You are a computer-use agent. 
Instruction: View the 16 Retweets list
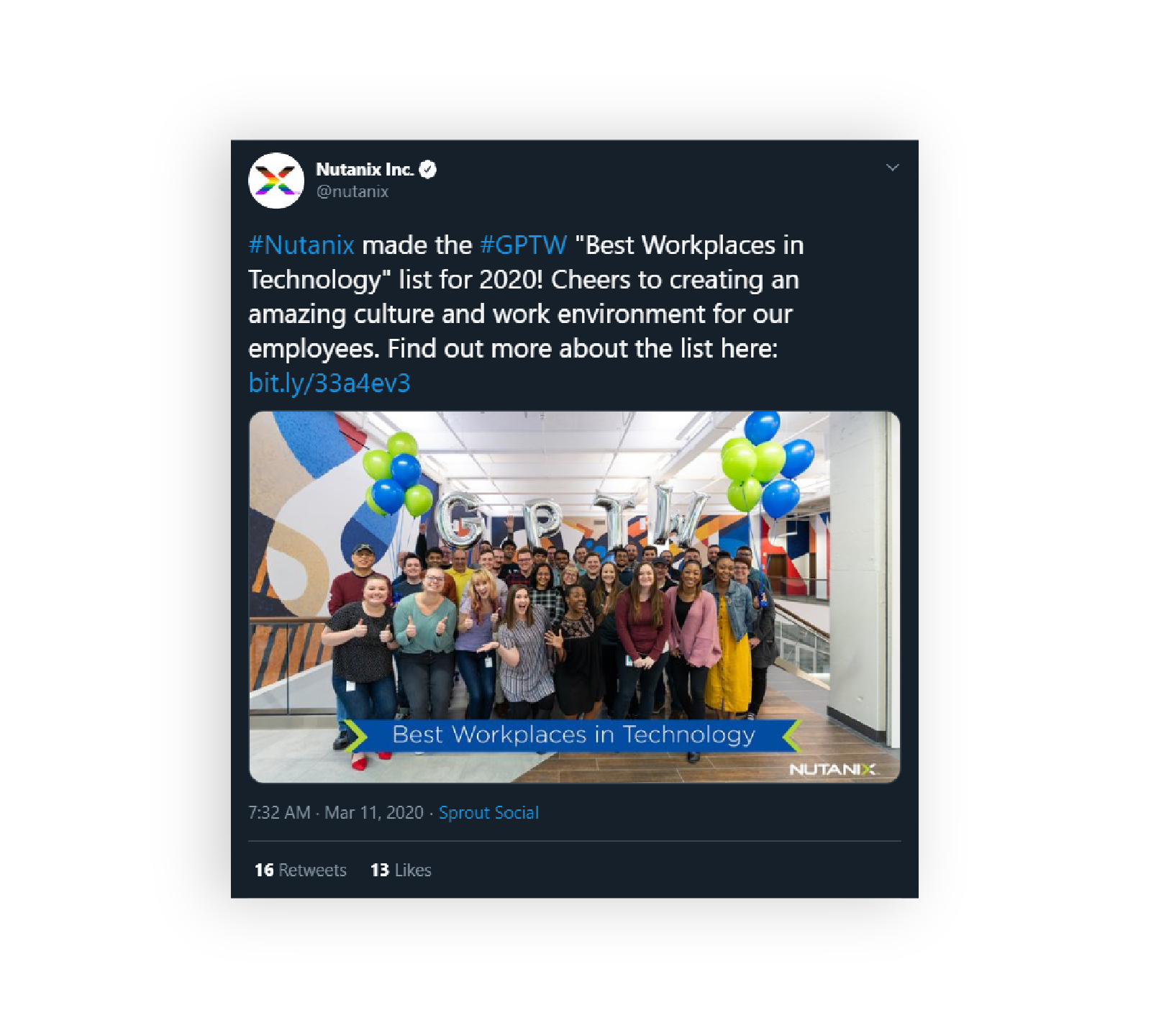[301, 871]
